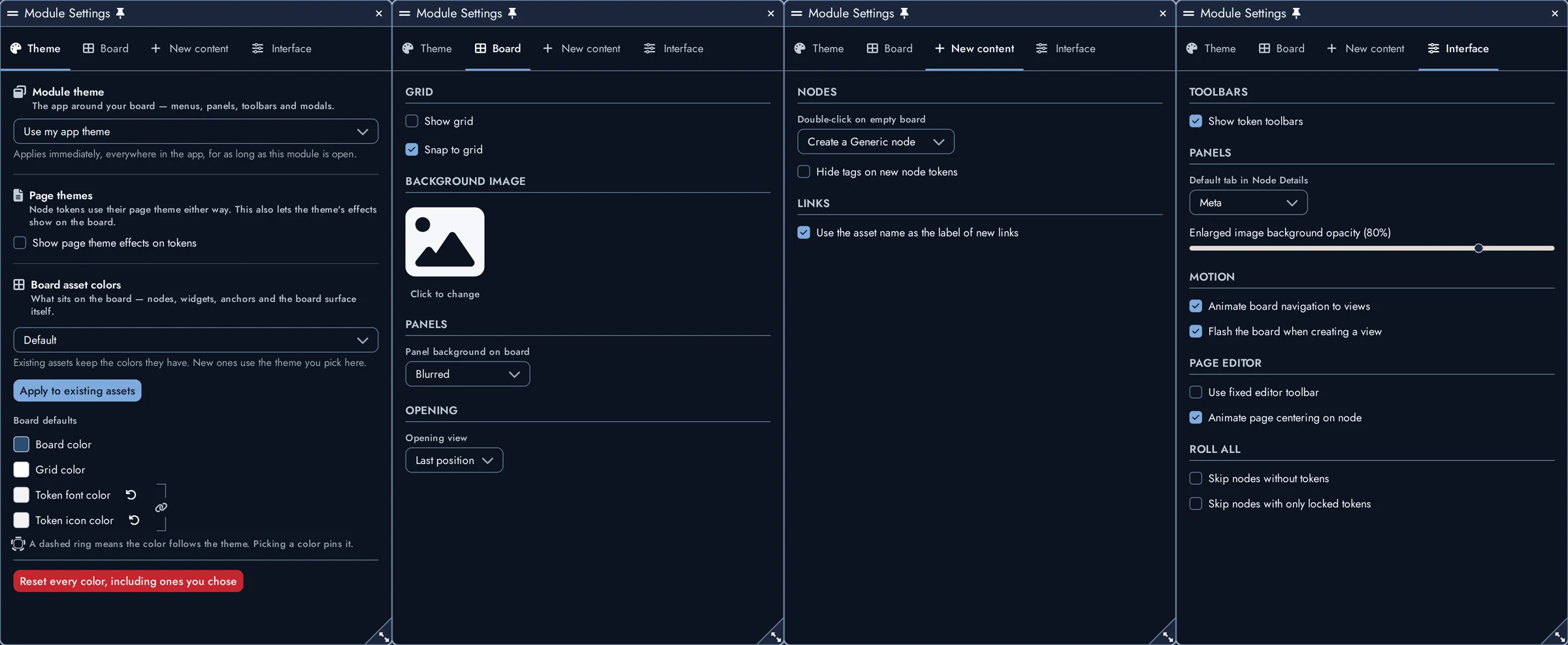Open the Use my app theme dropdown
Image resolution: width=1568 pixels, height=645 pixels.
click(196, 131)
